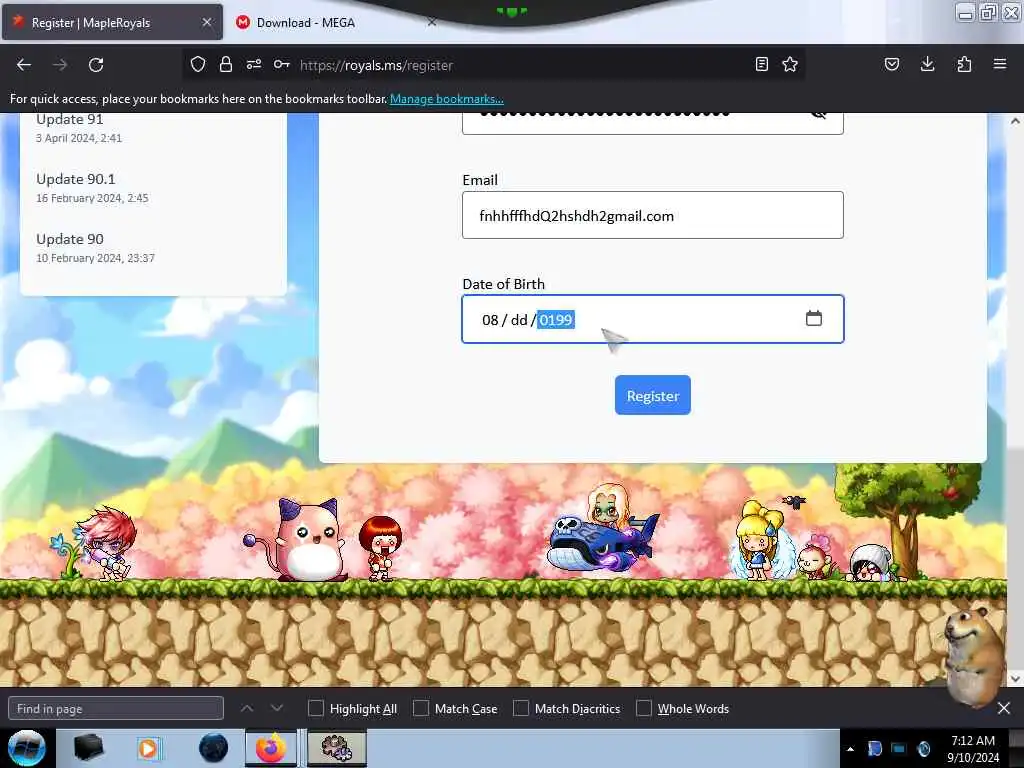The width and height of the screenshot is (1024, 768).
Task: Click the taskbar clock showing 7:12 AM
Action: click(x=973, y=748)
